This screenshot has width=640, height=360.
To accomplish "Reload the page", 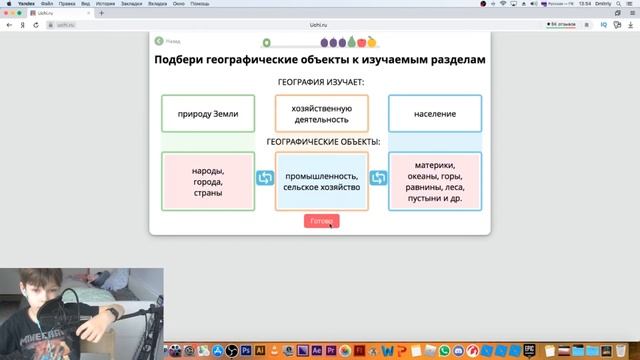I will pos(36,25).
